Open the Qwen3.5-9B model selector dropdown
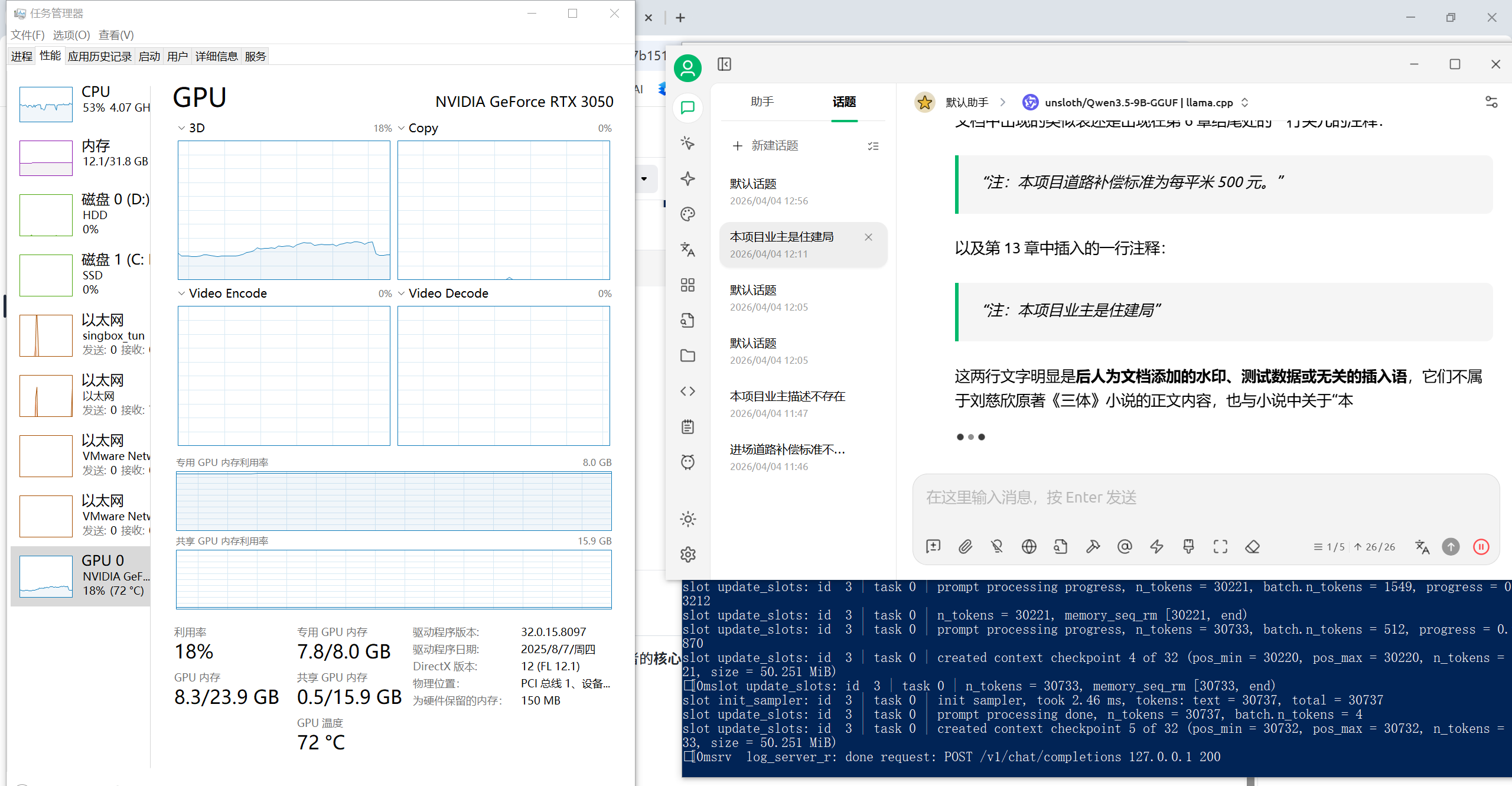The image size is (1512, 786). [x=1138, y=103]
